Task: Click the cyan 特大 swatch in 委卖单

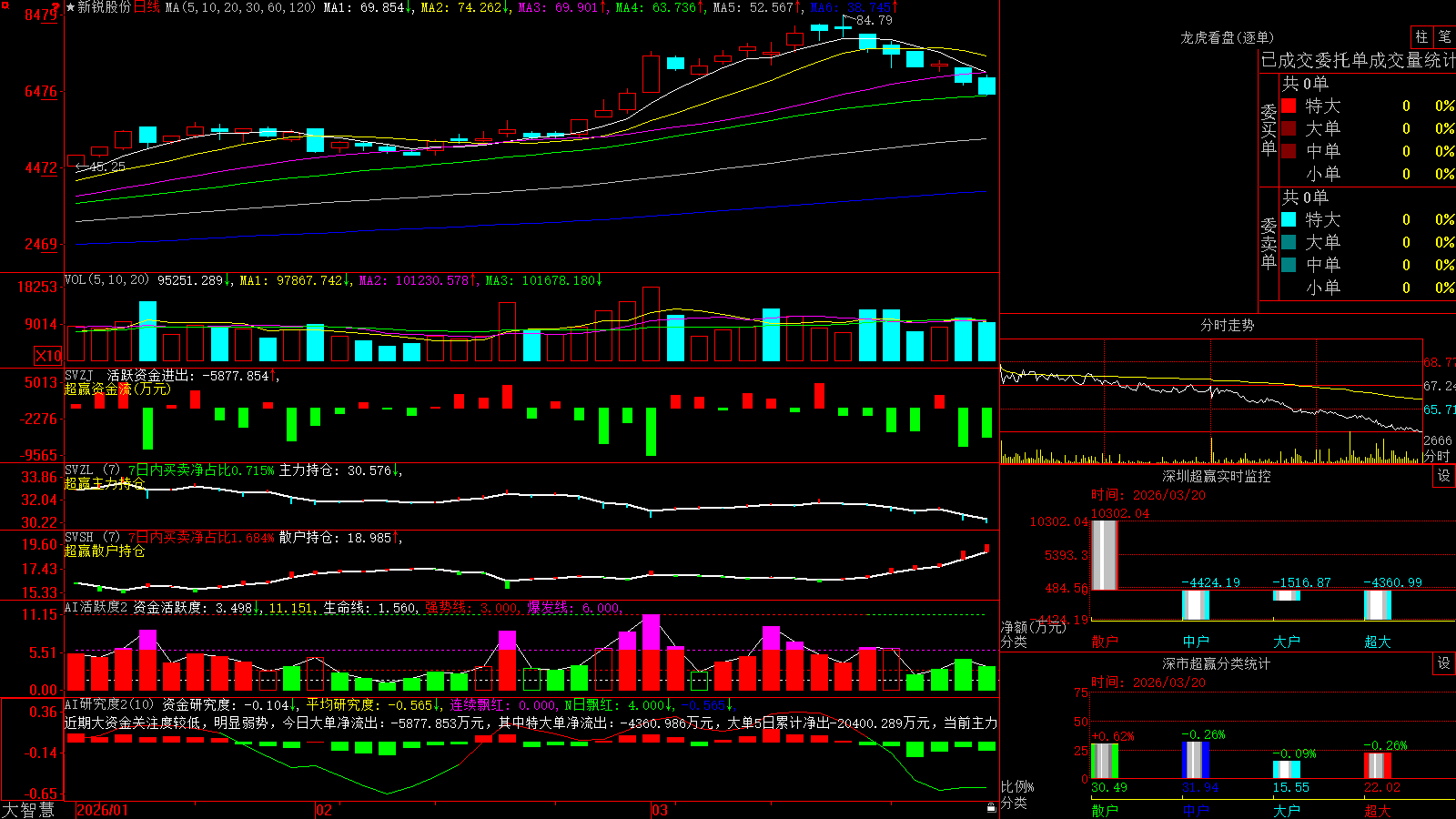Action: (1289, 219)
